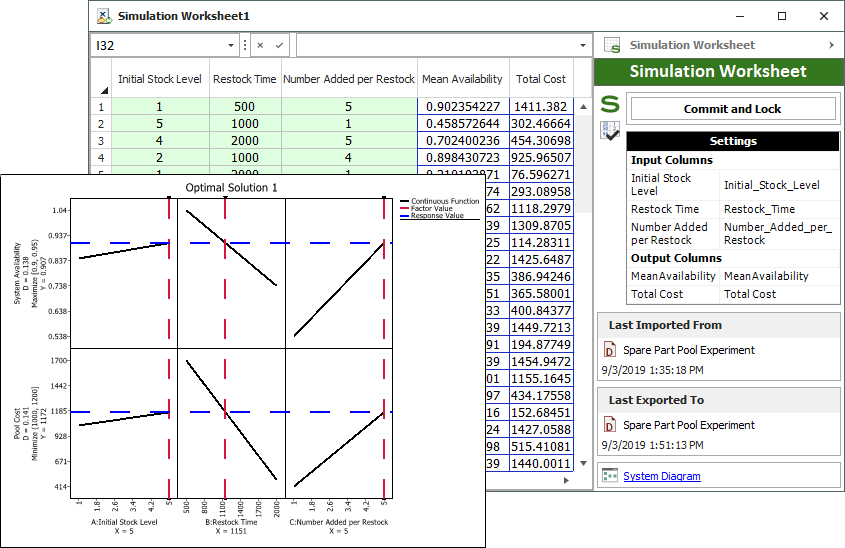Select the Total Cost column header
This screenshot has width=845, height=548.
[x=540, y=78]
